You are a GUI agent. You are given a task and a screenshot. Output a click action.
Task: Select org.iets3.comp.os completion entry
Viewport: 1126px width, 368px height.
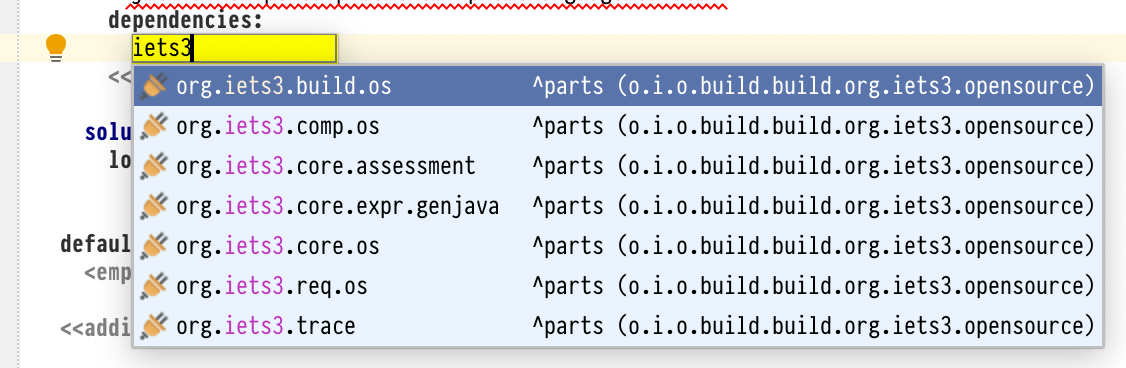[x=617, y=126]
